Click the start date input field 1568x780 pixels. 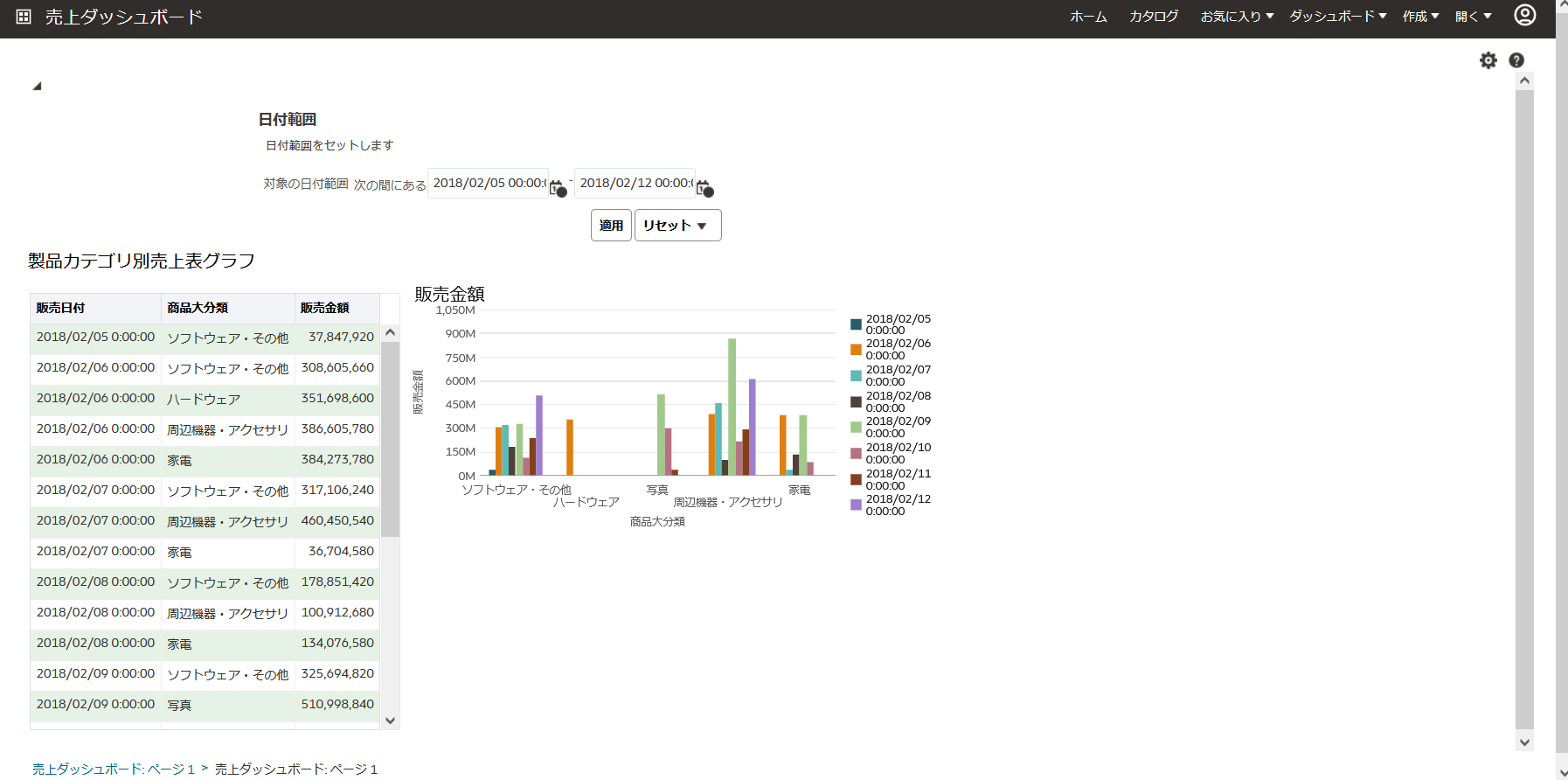pos(488,184)
